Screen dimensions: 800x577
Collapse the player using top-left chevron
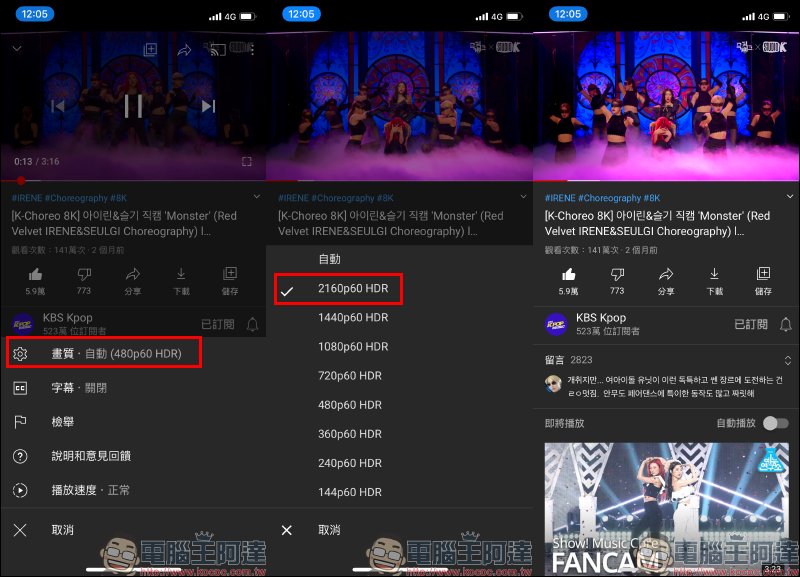pyautogui.click(x=17, y=48)
